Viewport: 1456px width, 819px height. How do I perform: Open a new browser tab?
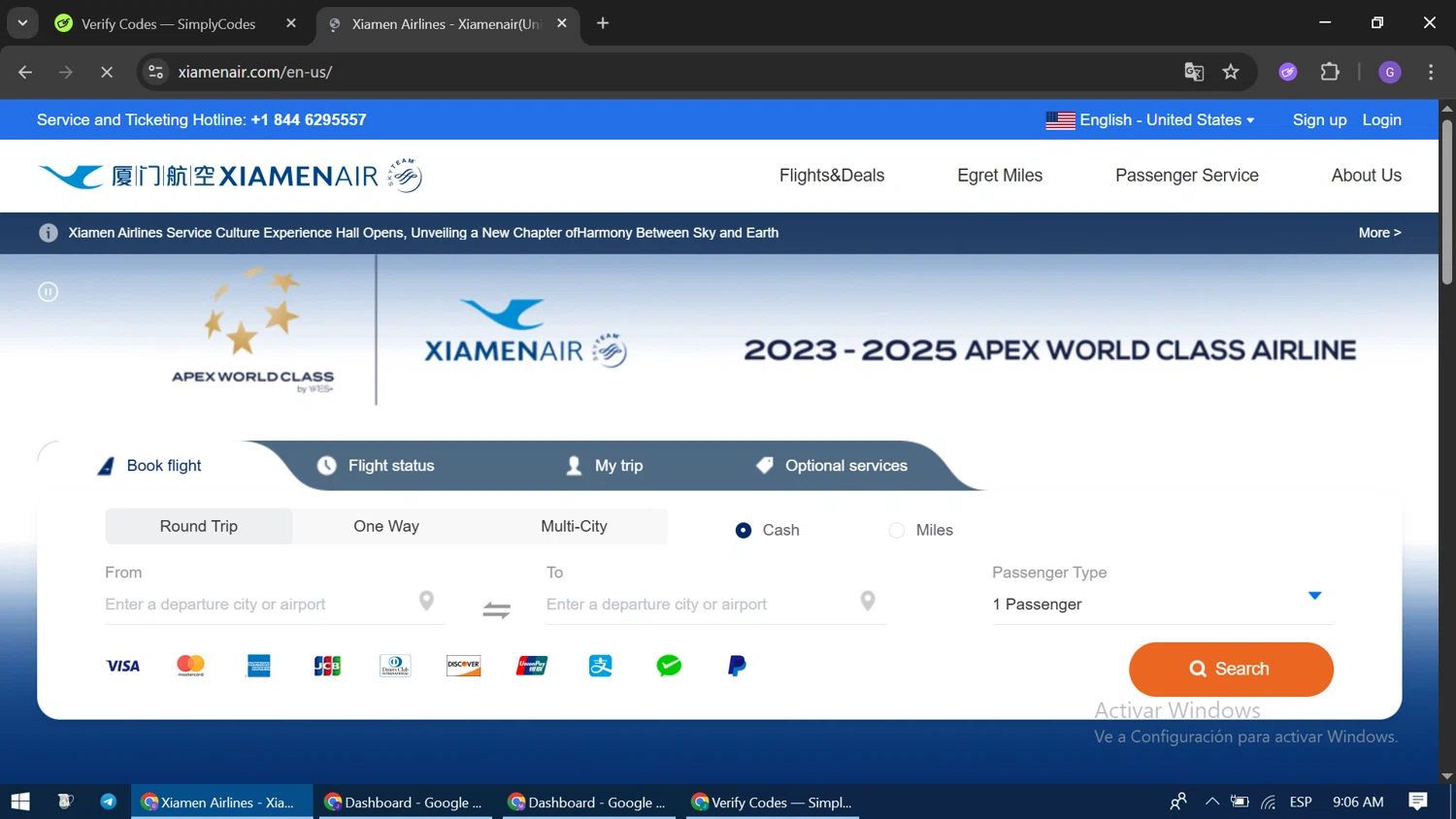[x=603, y=23]
